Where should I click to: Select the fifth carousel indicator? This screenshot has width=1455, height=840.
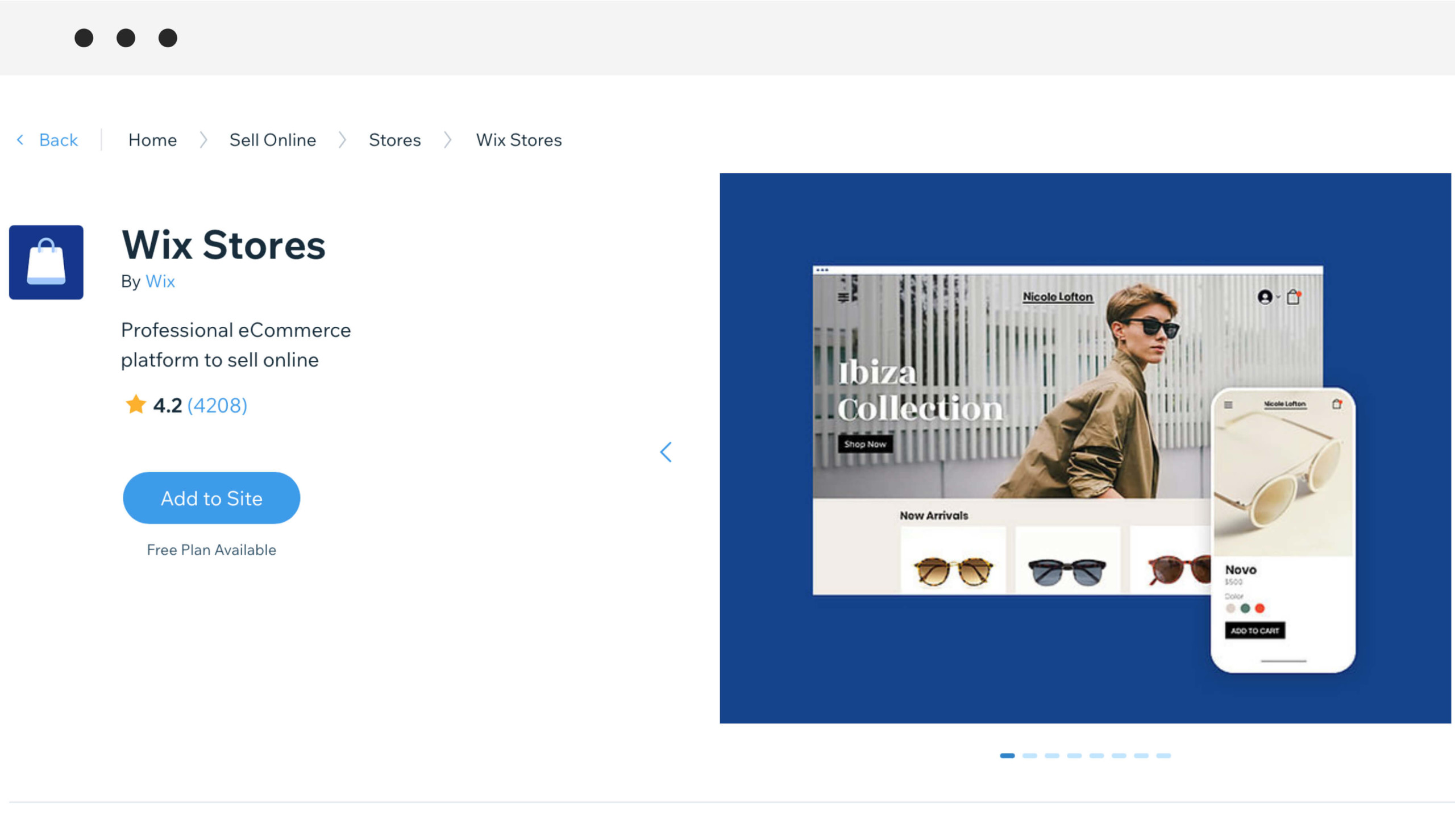click(x=1096, y=756)
